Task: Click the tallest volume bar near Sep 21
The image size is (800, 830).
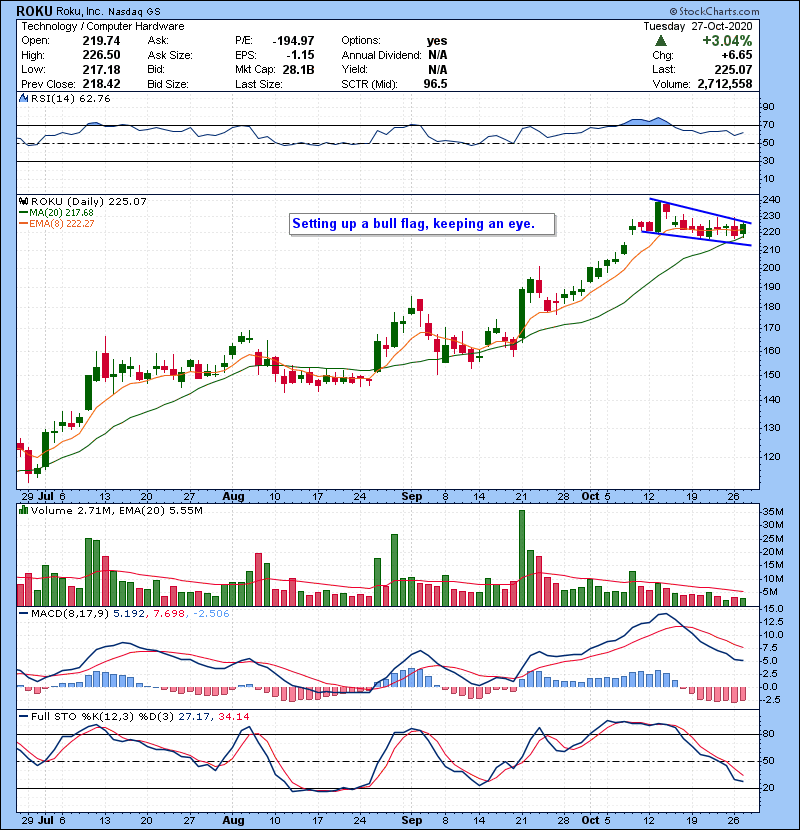Action: tap(522, 558)
